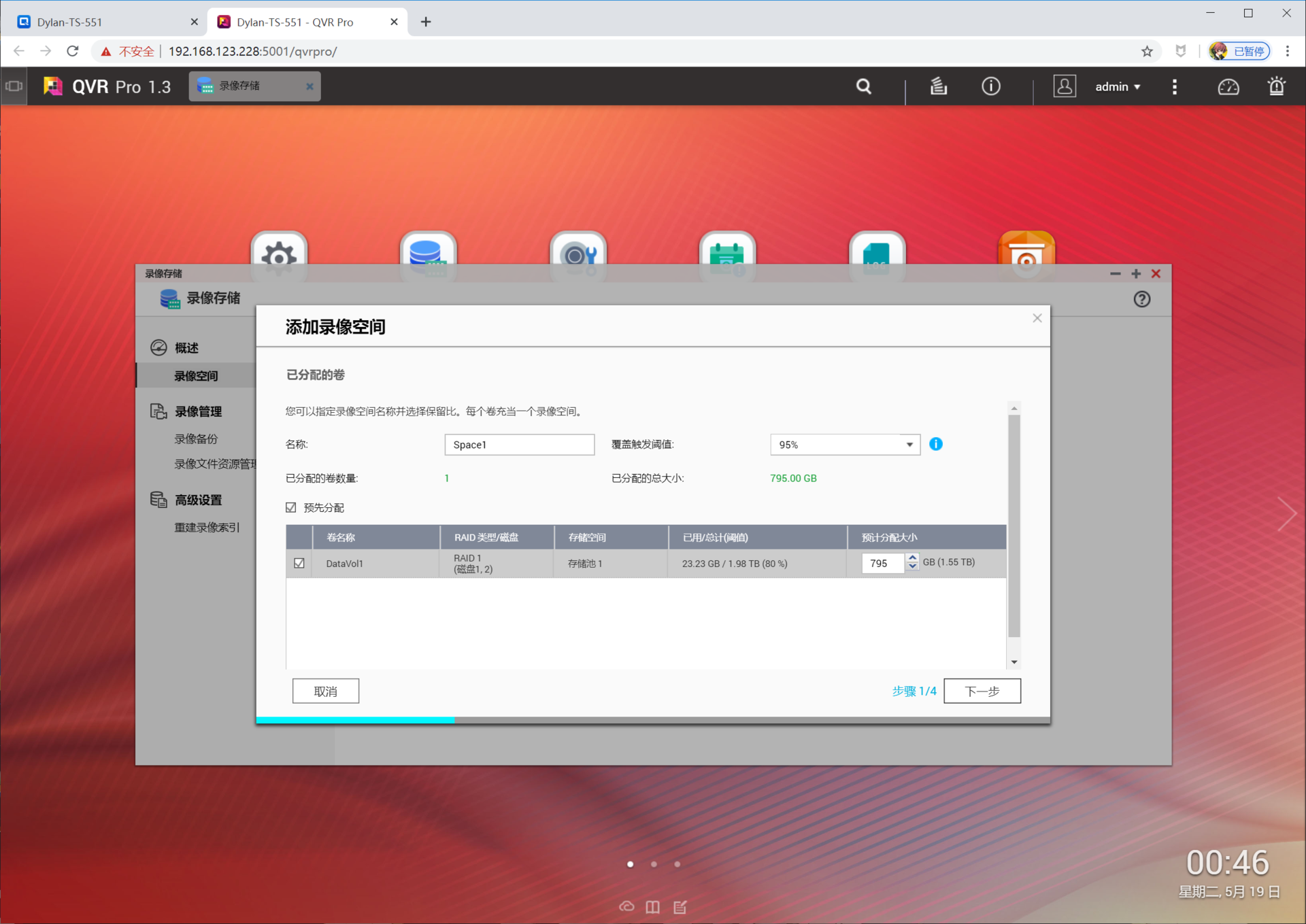Bookmark page with the star icon
The height and width of the screenshot is (924, 1306).
1147,51
